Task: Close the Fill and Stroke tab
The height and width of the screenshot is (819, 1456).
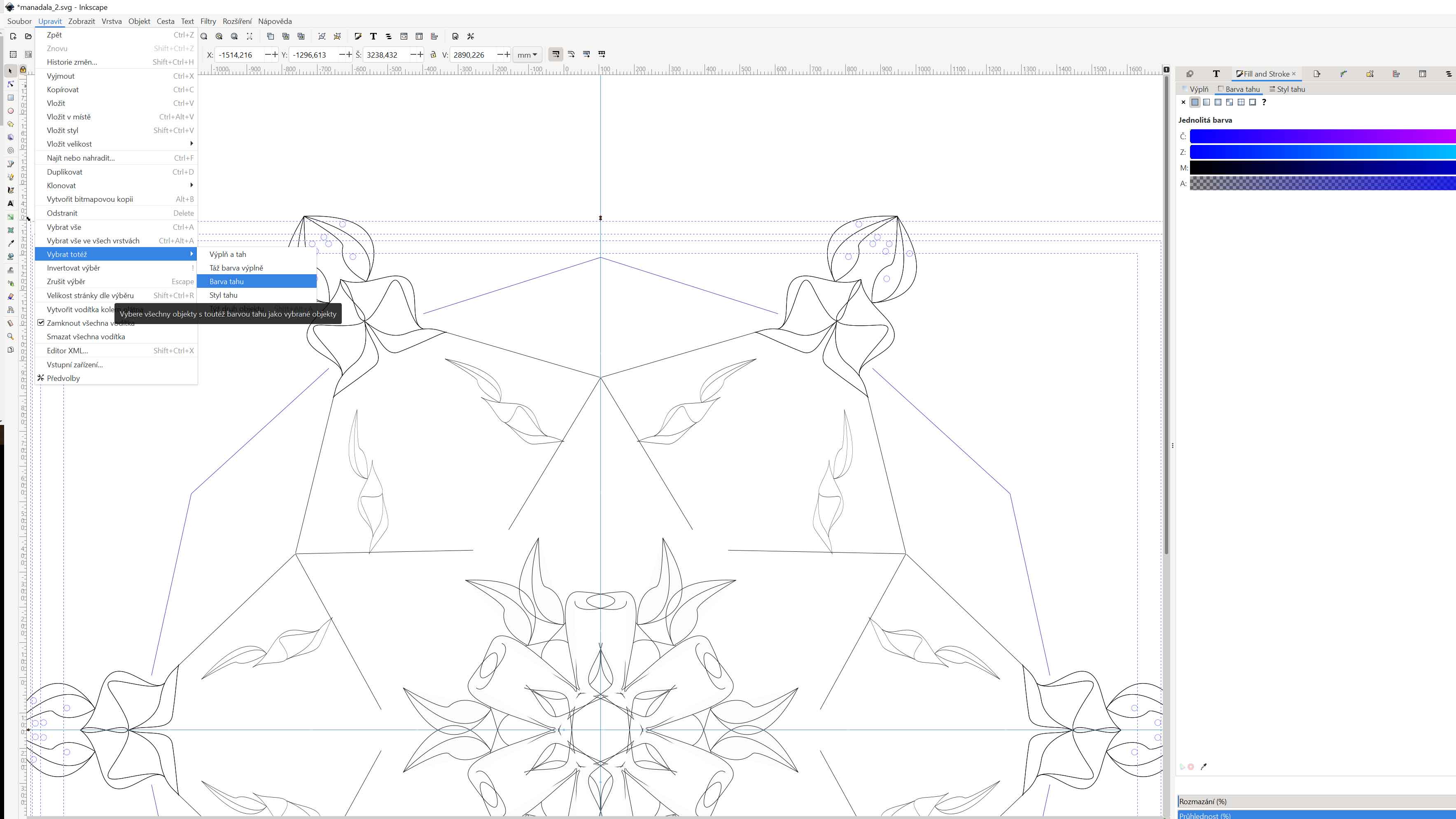Action: point(1294,74)
